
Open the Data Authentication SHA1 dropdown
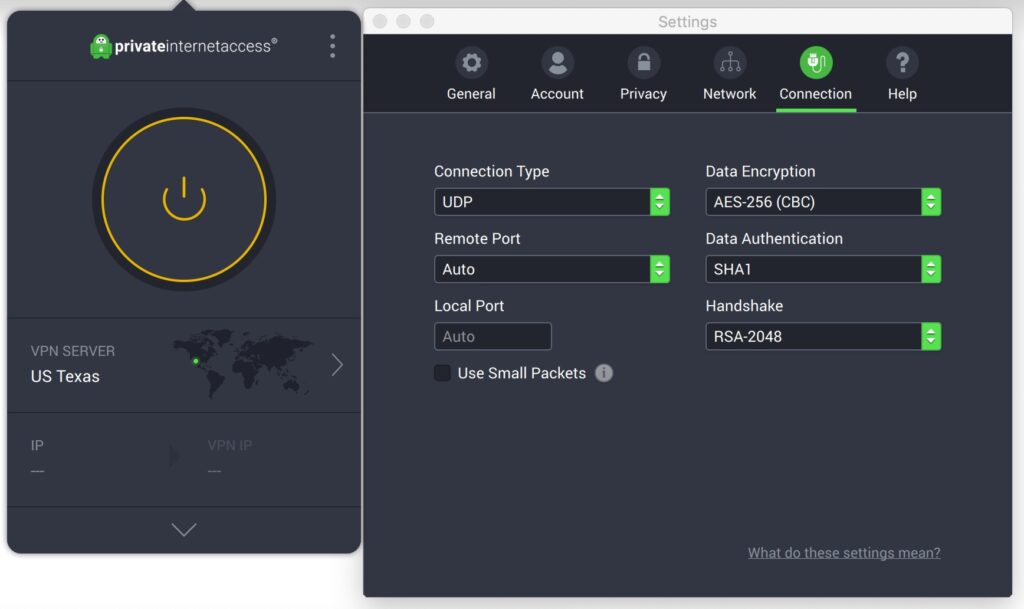(823, 269)
